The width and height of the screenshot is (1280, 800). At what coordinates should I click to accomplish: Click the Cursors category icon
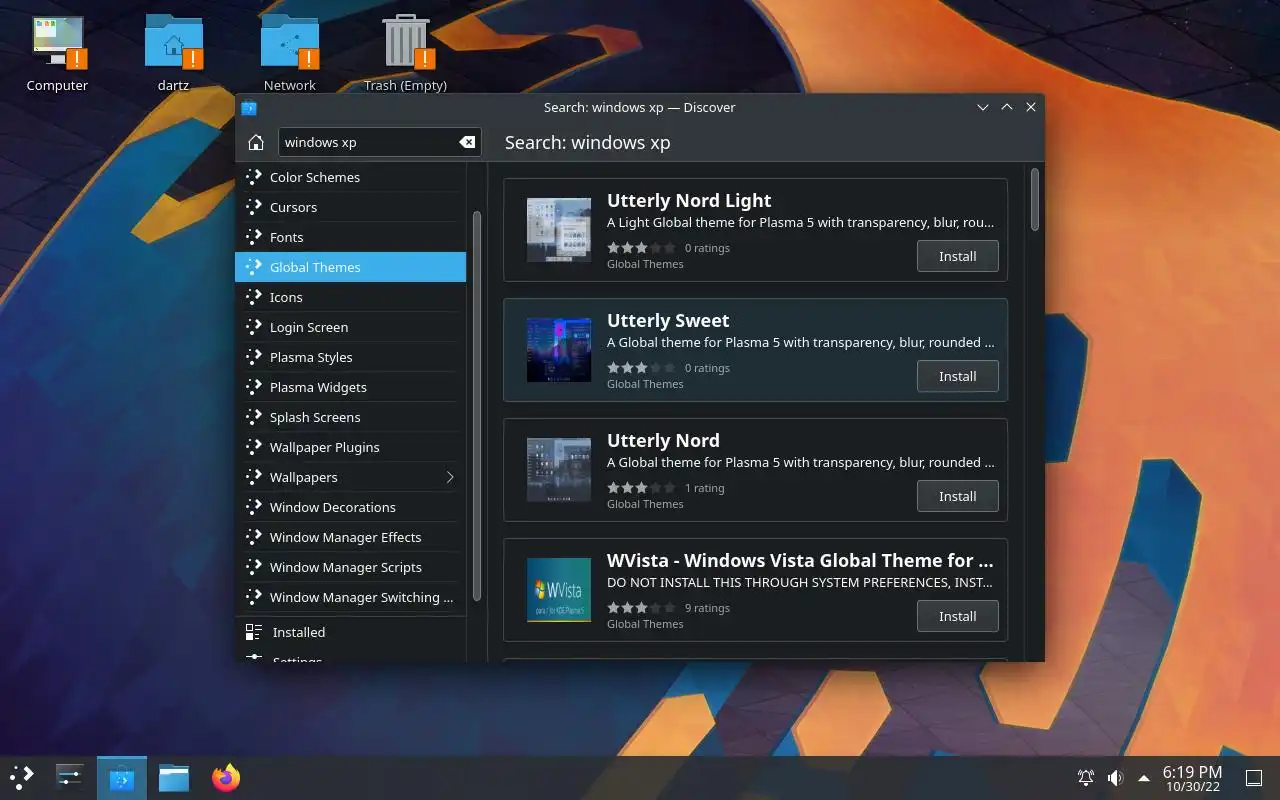click(253, 207)
